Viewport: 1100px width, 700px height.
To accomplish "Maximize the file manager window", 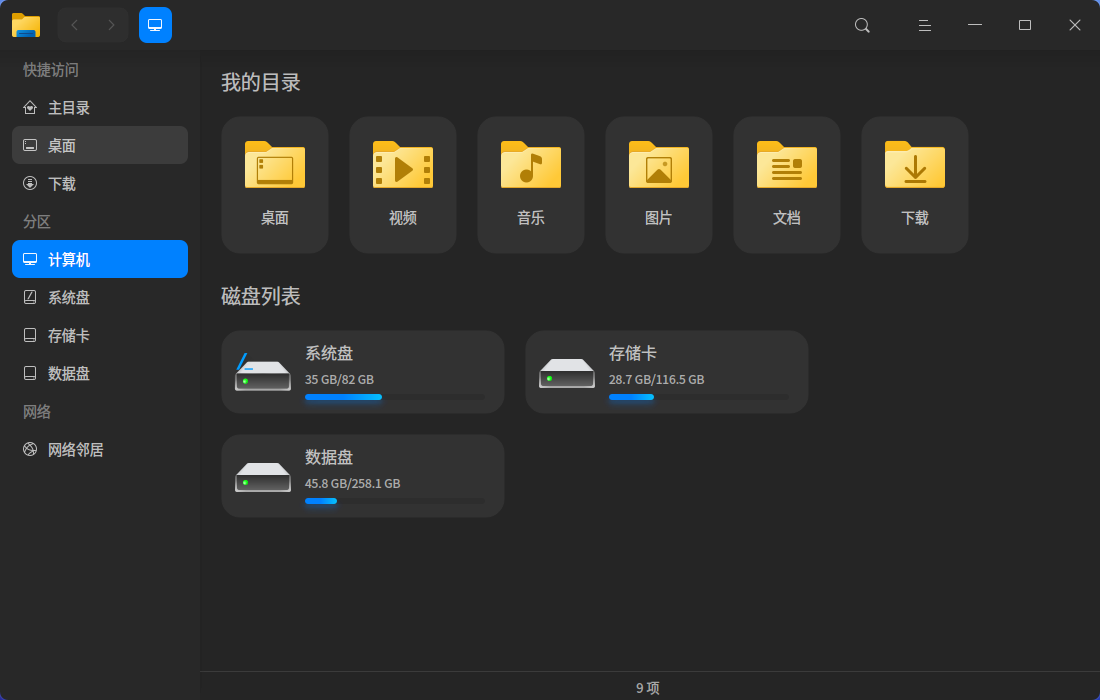I will [x=1025, y=25].
